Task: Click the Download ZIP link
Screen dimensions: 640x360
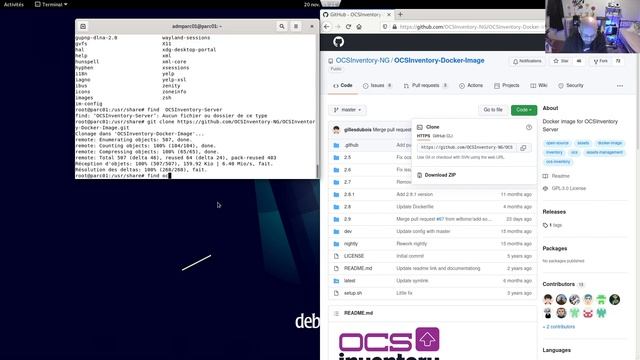Action: 440,175
